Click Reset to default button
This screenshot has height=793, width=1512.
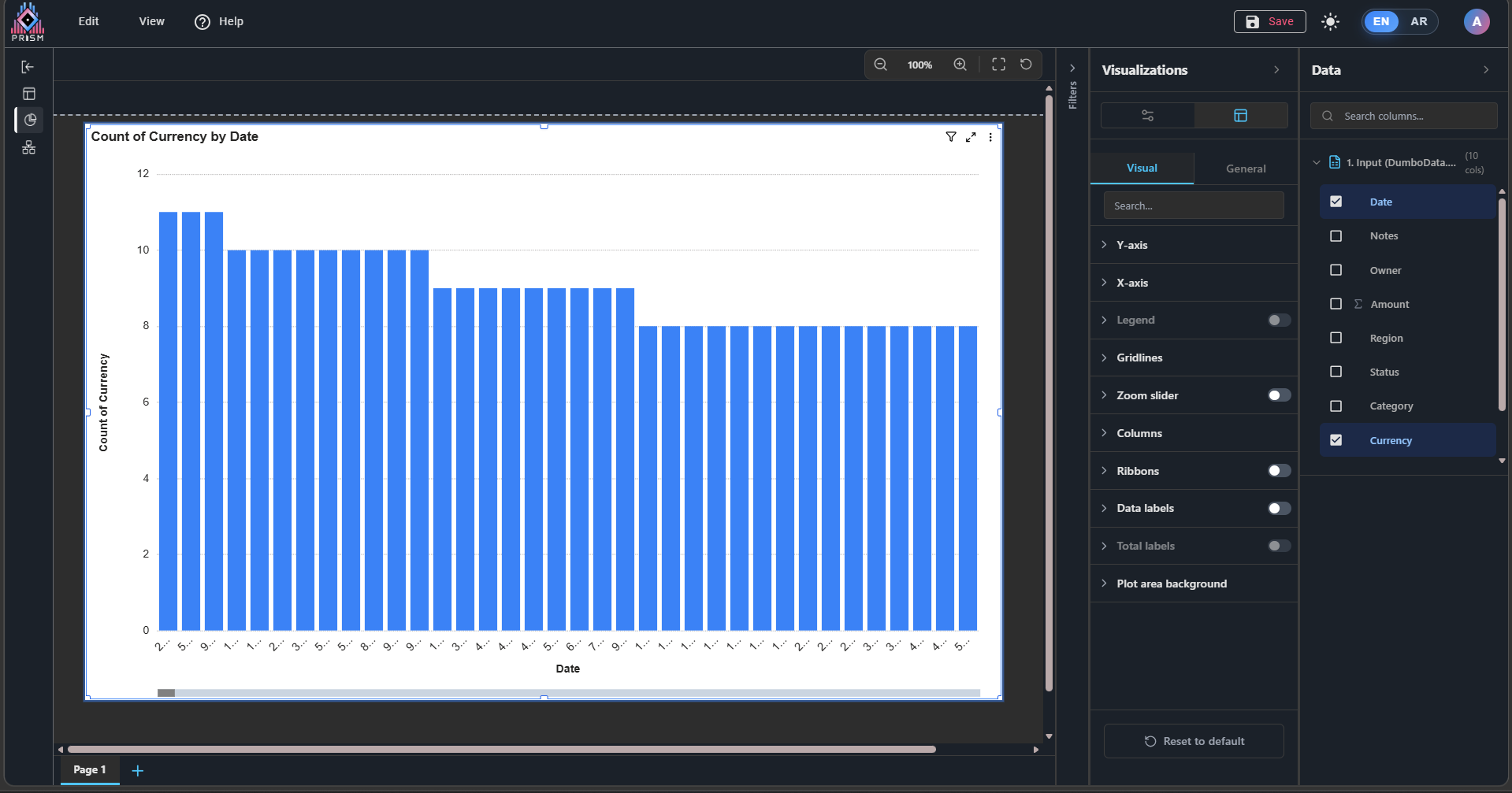(1193, 741)
